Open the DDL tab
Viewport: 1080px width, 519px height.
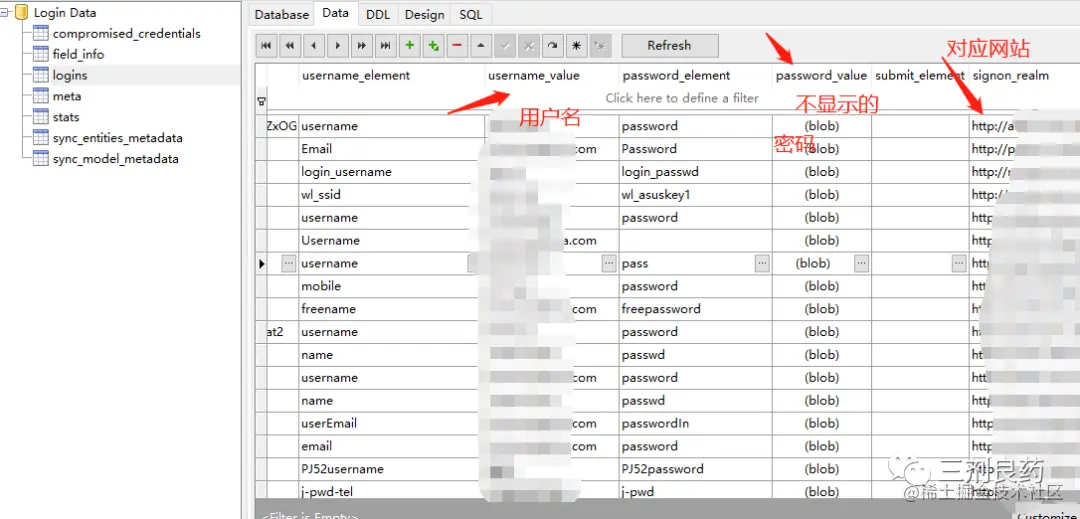pyautogui.click(x=377, y=14)
